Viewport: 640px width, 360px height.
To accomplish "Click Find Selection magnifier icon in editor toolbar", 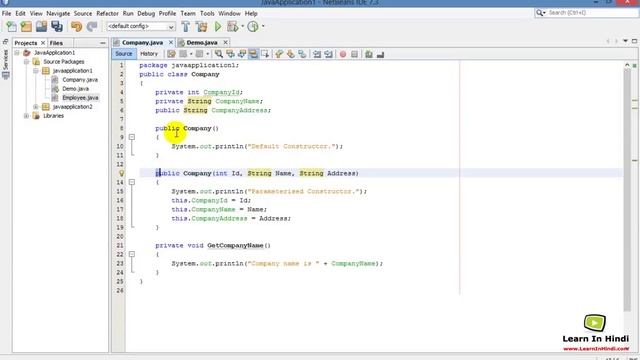I will click(219, 54).
